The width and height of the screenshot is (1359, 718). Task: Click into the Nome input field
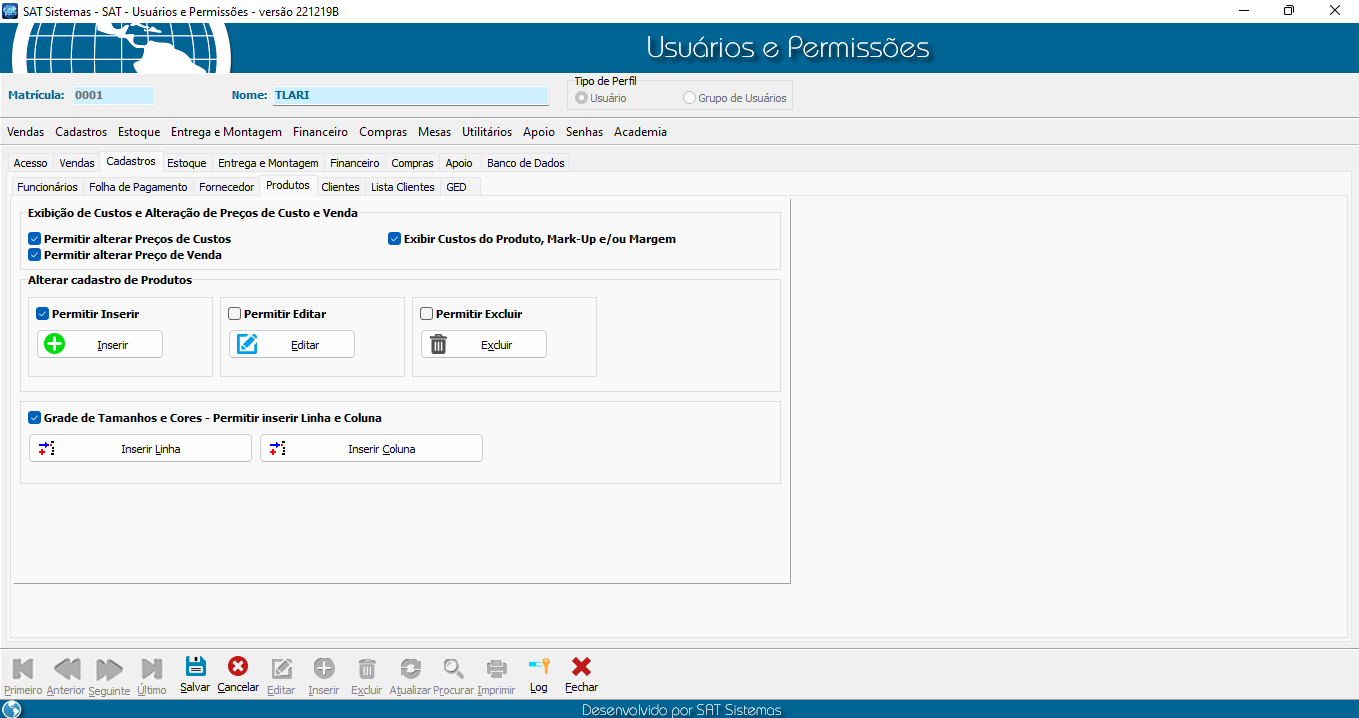410,96
